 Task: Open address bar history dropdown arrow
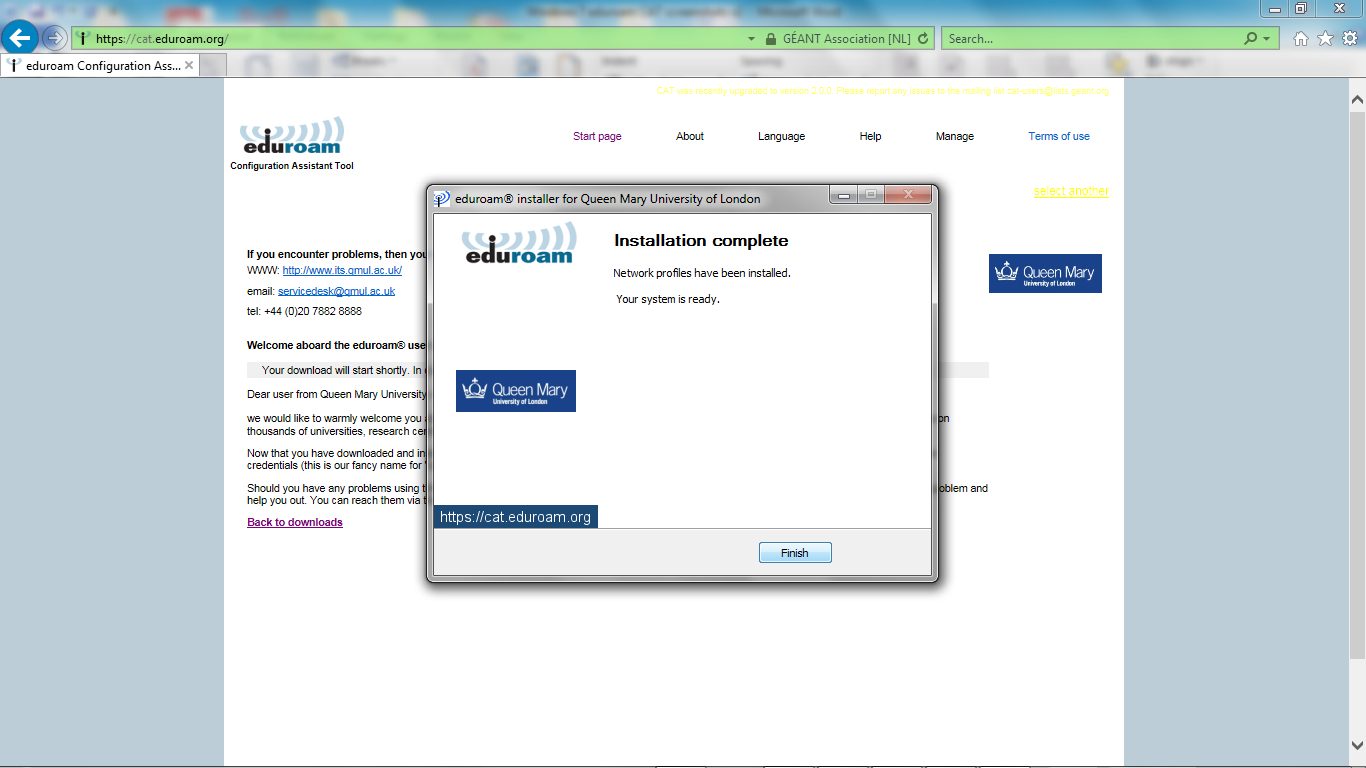(752, 39)
